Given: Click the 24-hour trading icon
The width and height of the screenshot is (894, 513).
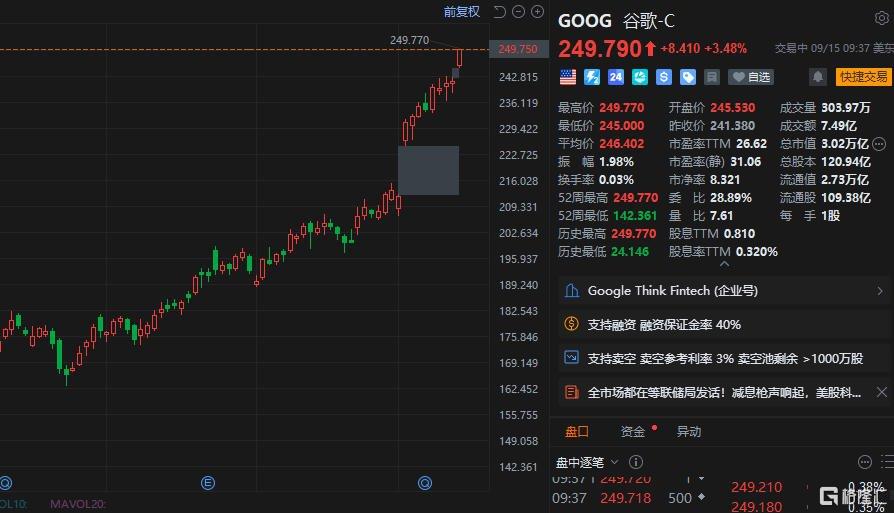Looking at the screenshot, I should pyautogui.click(x=616, y=77).
